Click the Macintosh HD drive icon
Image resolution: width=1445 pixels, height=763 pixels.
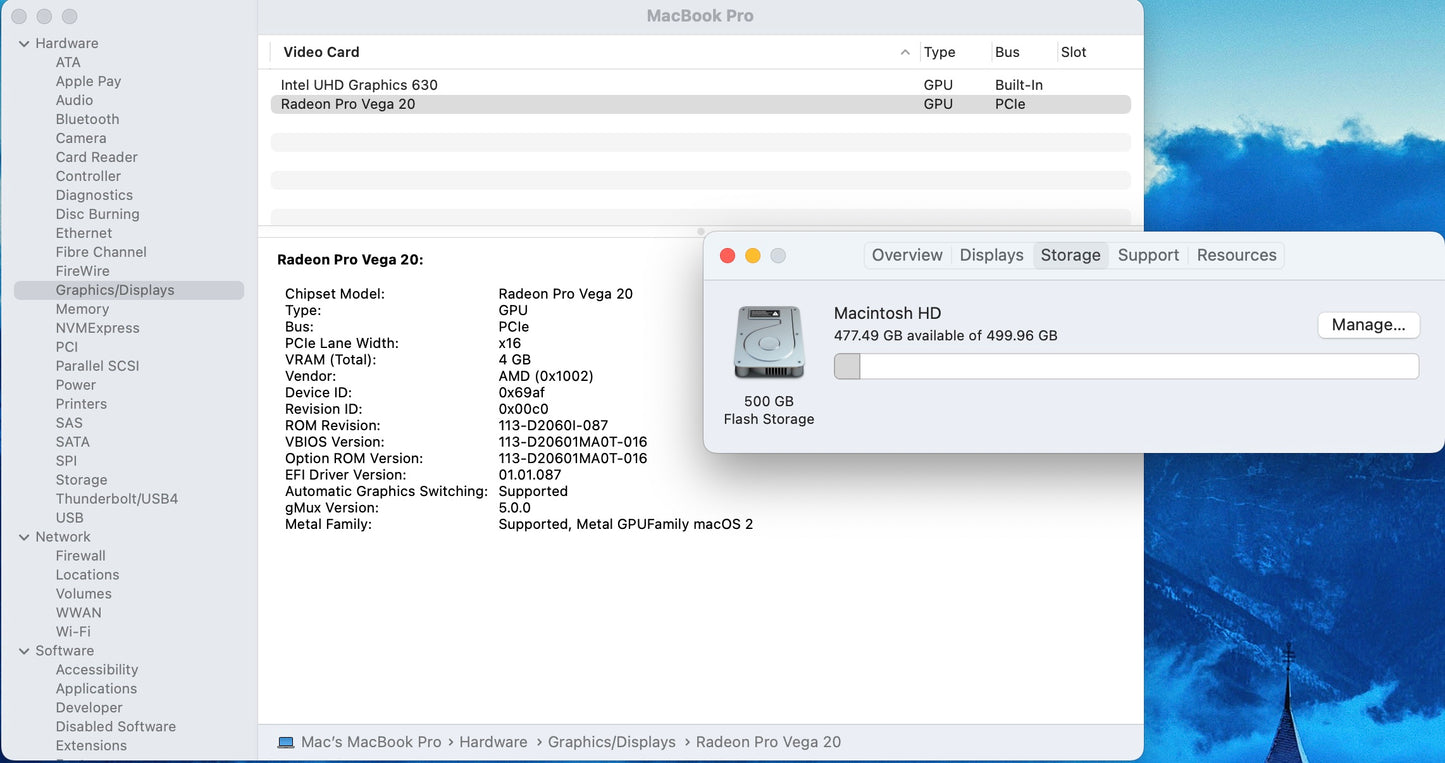[x=768, y=343]
